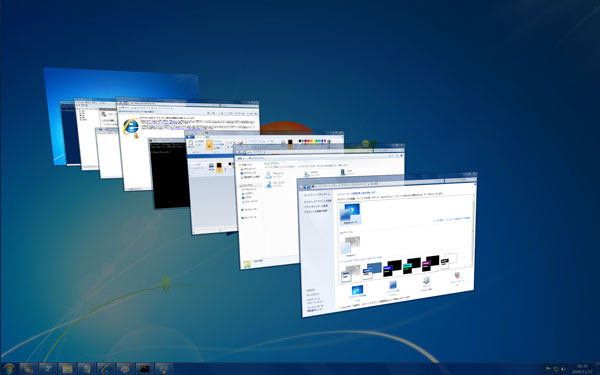The image size is (600, 375).
Task: Open the Documents library icon in Explorer window
Action: coord(269,174)
